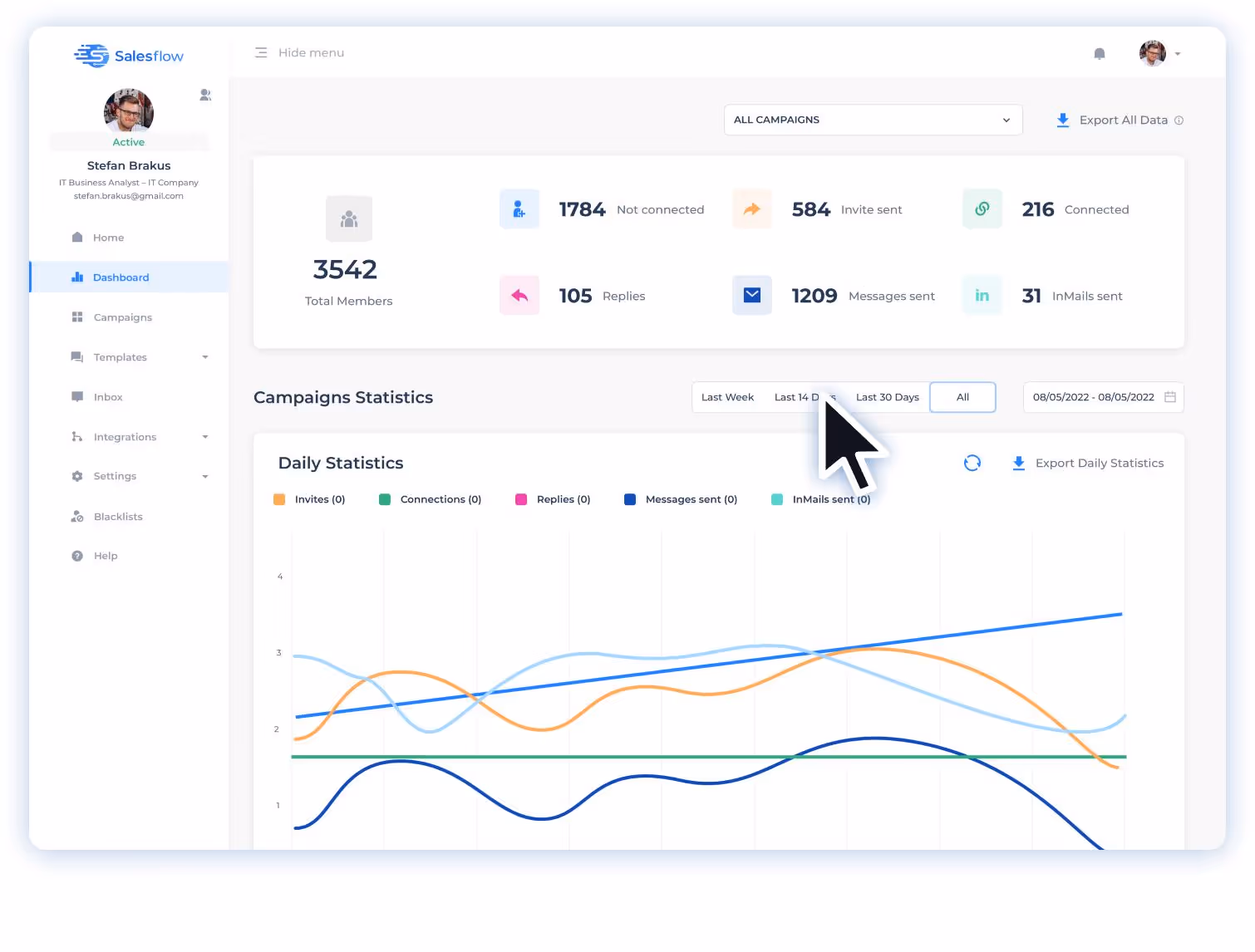Click the refresh icon in Daily Statistics
The image size is (1255, 952).
(x=972, y=463)
